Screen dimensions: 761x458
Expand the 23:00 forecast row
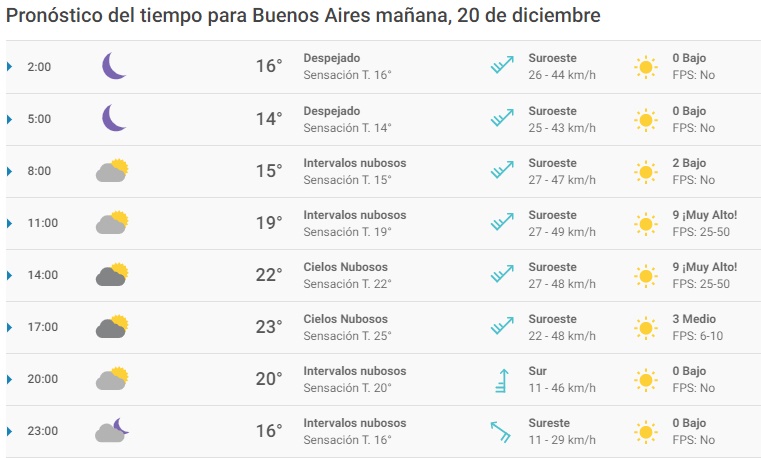tap(10, 431)
